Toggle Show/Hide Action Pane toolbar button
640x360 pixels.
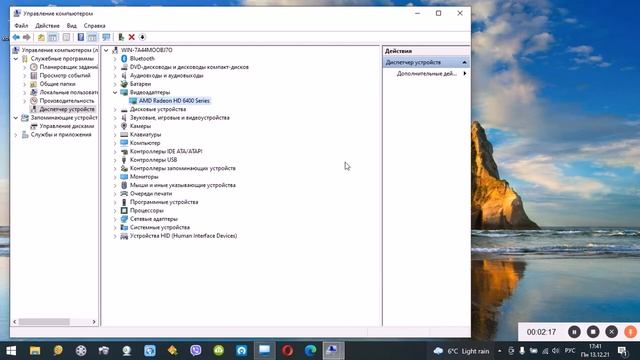click(92, 38)
